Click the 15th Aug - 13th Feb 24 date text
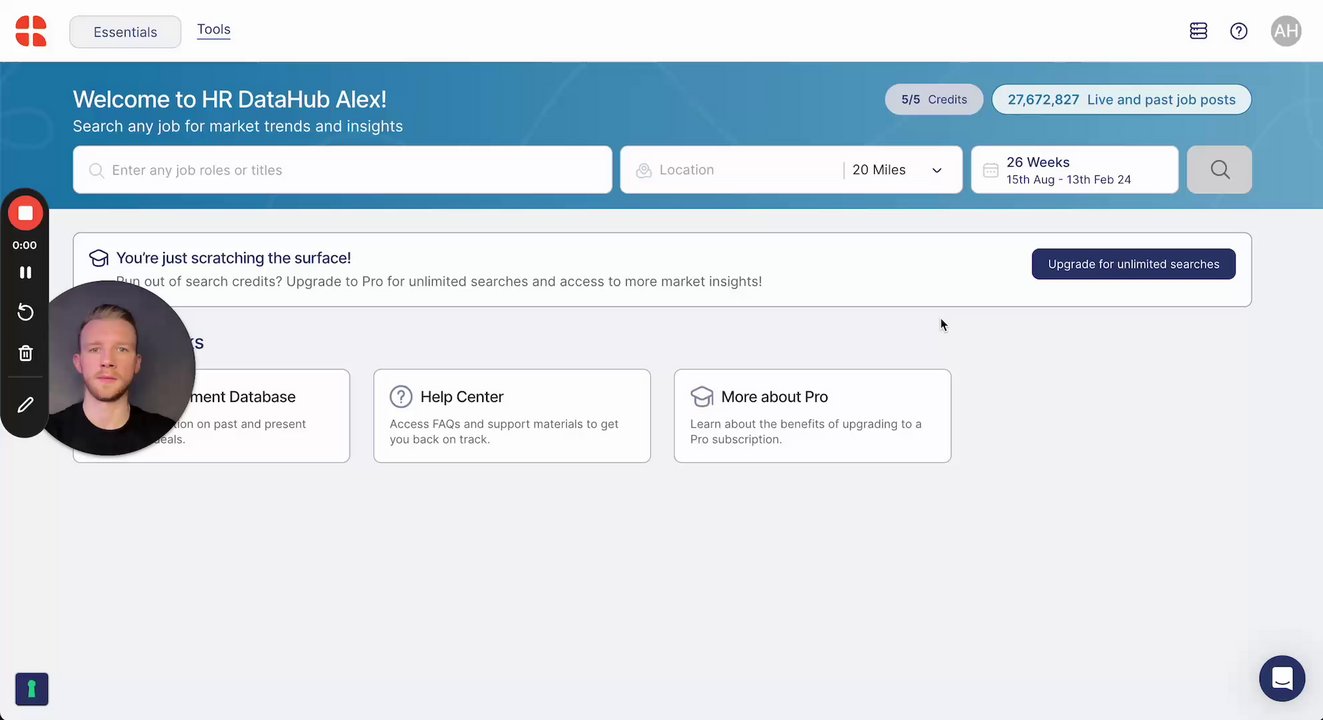This screenshot has height=720, width=1323. click(1069, 180)
